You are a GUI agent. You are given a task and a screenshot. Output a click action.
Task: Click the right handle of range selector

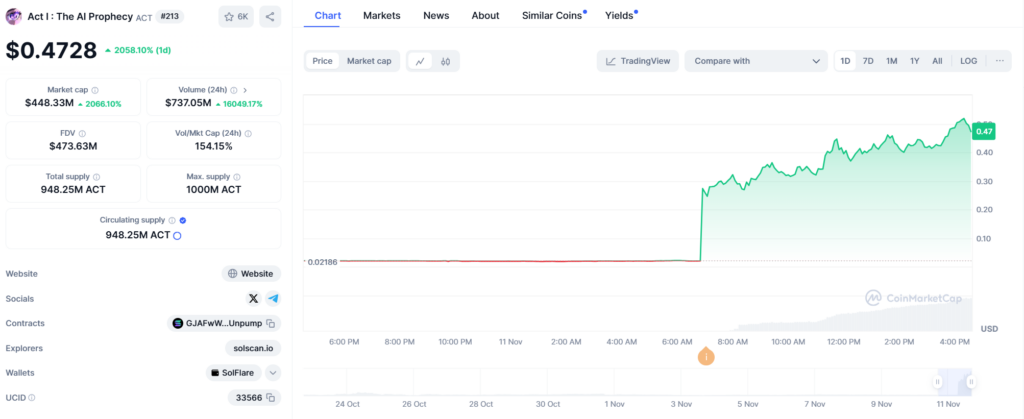click(971, 382)
